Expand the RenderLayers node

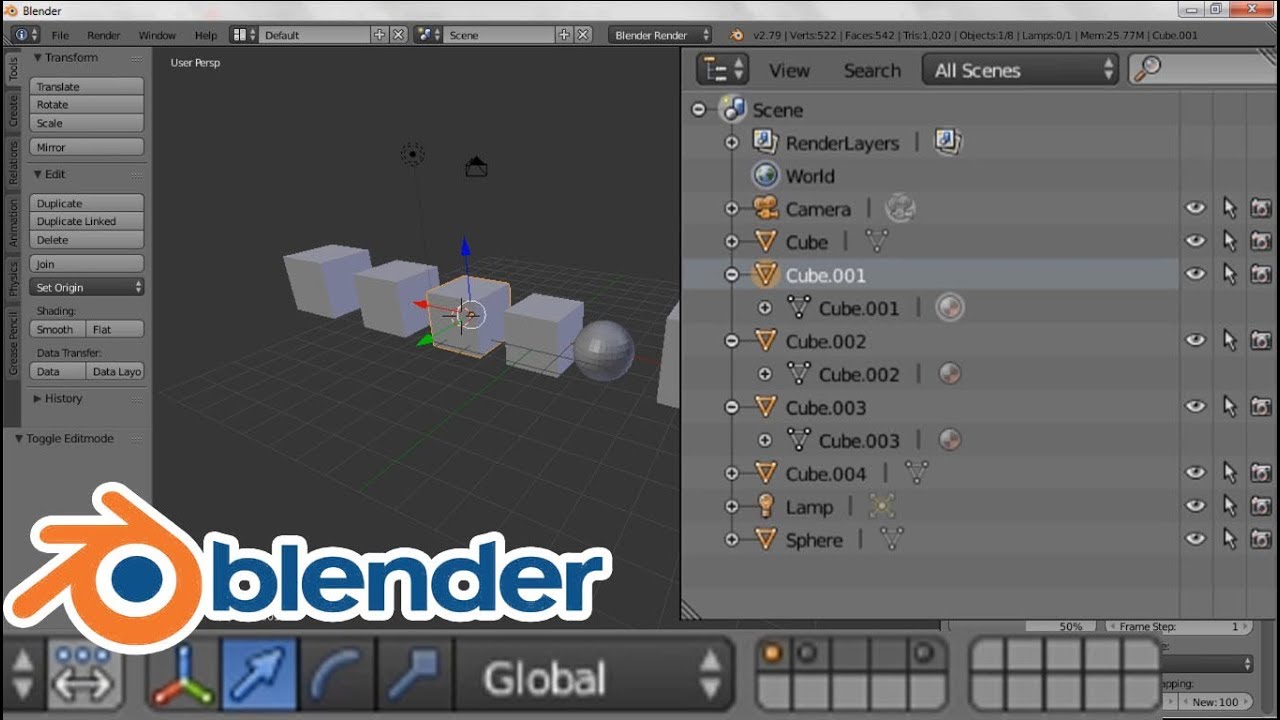click(732, 143)
